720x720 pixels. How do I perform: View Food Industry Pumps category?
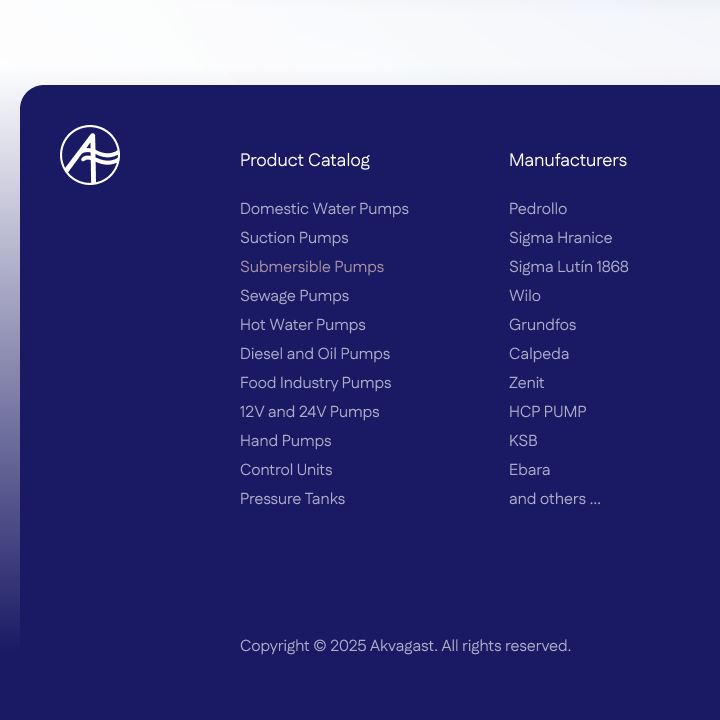click(315, 383)
